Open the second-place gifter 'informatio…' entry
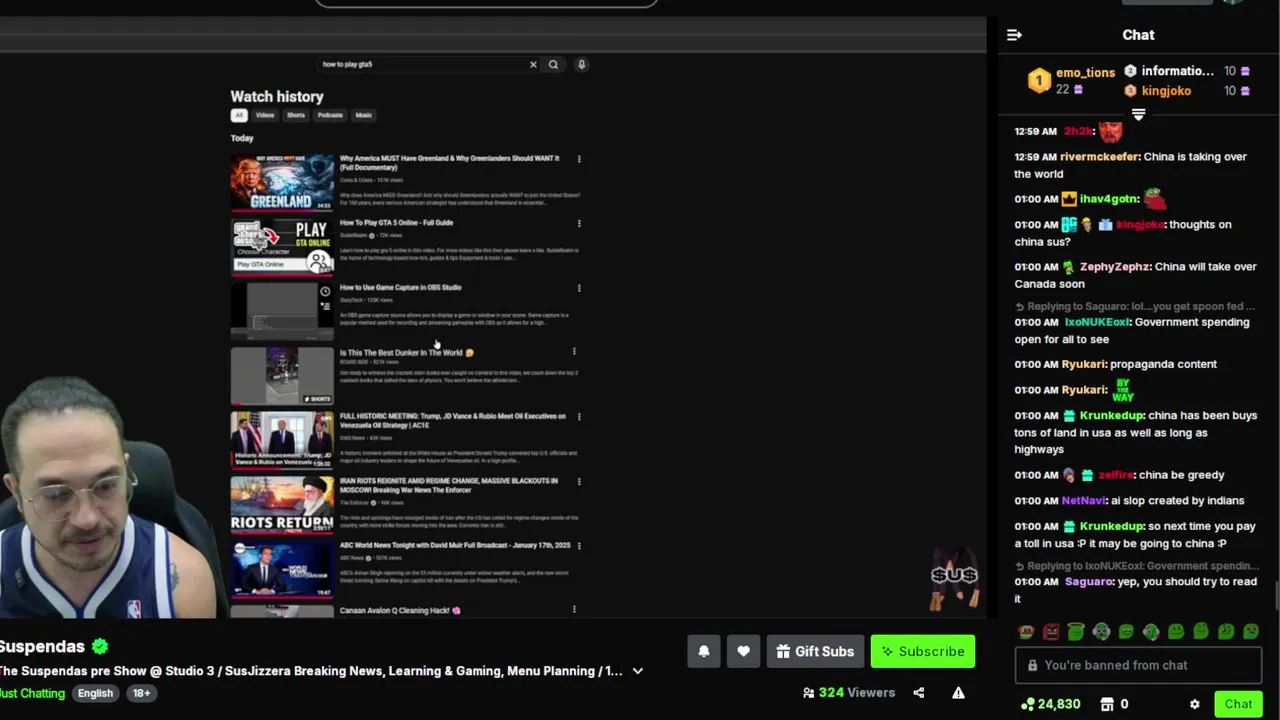Image resolution: width=1280 pixels, height=720 pixels. (1177, 71)
